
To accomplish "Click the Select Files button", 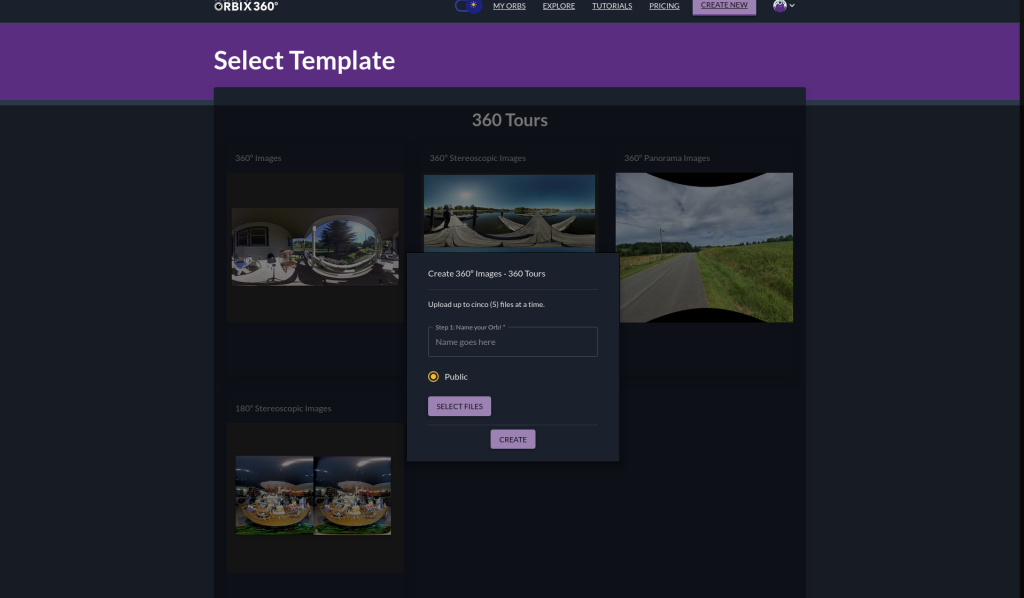I will pos(459,407).
